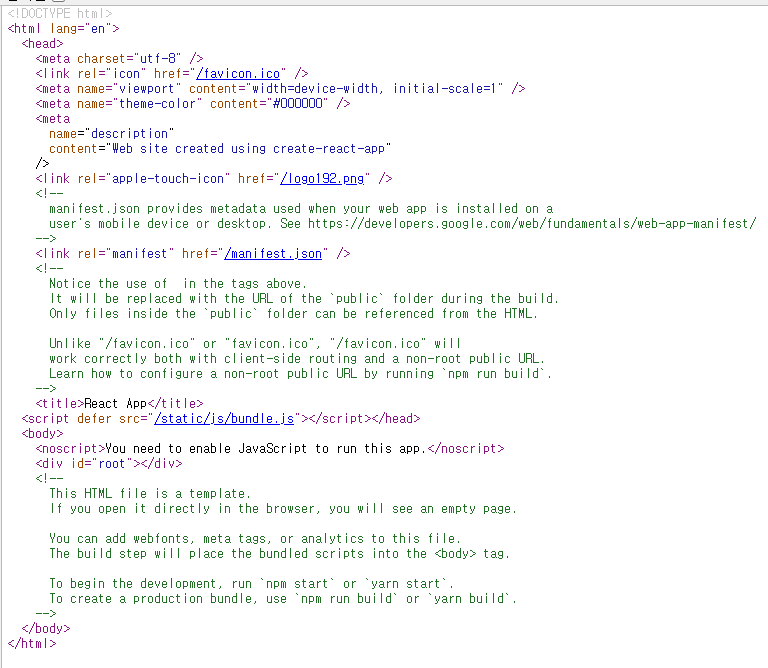The width and height of the screenshot is (768, 668).
Task: Click the opening <head> tag
Action: click(x=42, y=44)
